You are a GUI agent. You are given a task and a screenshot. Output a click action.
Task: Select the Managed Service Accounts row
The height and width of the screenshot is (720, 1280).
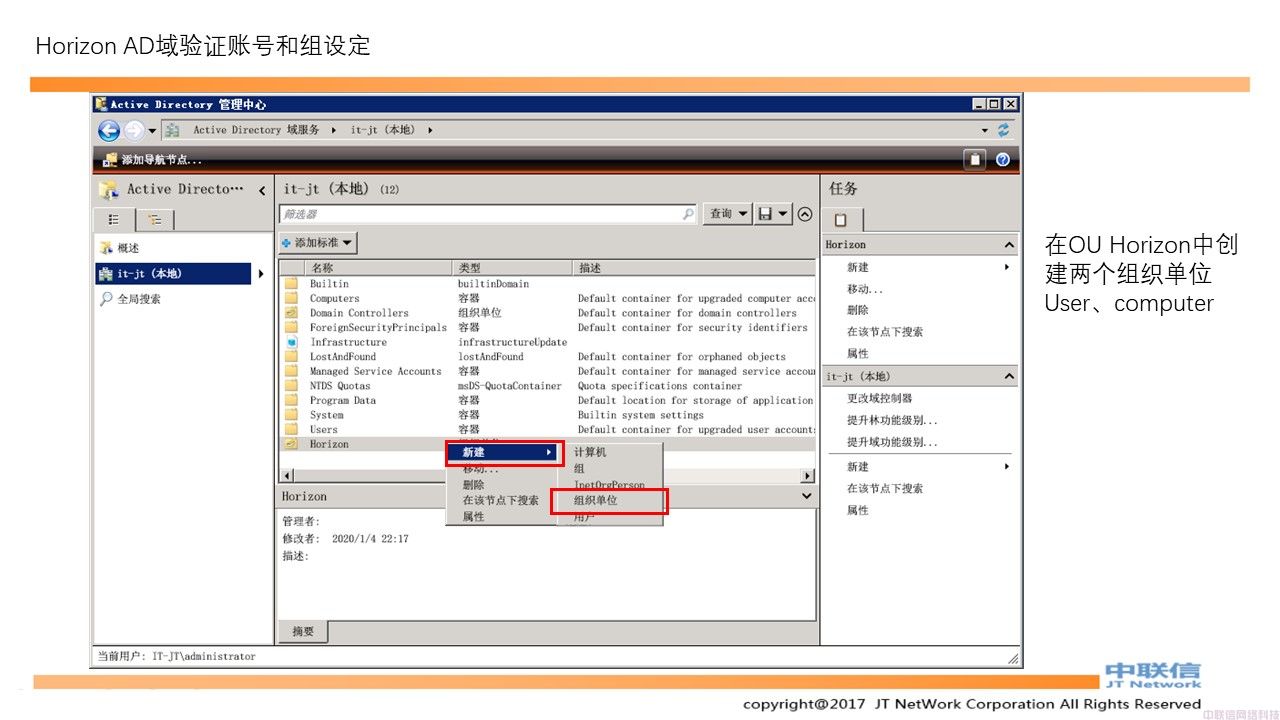pyautogui.click(x=548, y=371)
